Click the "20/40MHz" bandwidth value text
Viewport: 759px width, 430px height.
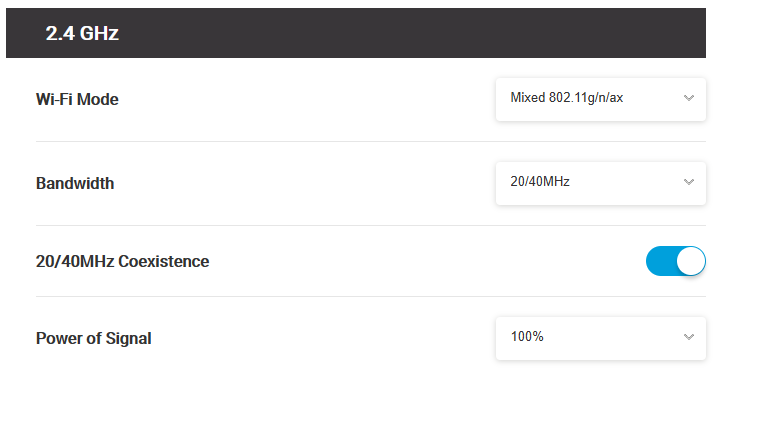(x=540, y=182)
